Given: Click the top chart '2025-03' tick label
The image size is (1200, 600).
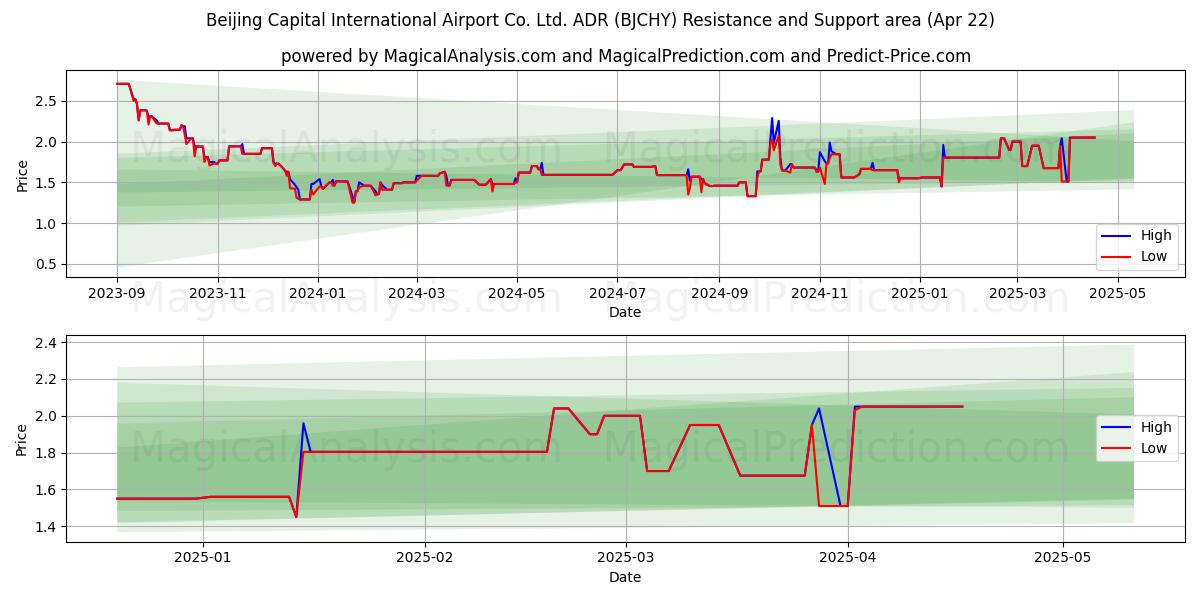Looking at the screenshot, I should point(1016,294).
